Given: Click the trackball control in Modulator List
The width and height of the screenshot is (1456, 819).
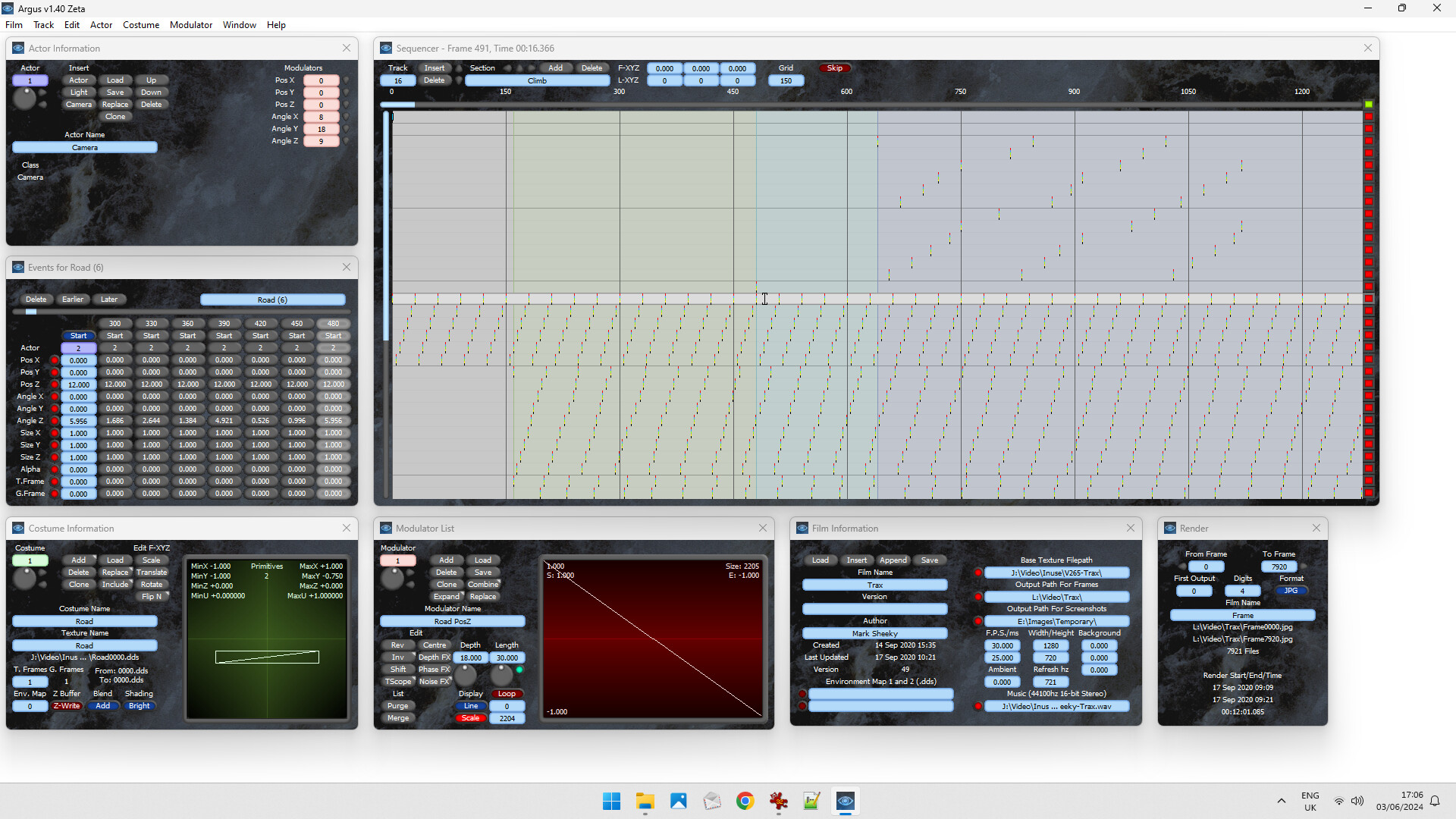Looking at the screenshot, I should coord(393,579).
